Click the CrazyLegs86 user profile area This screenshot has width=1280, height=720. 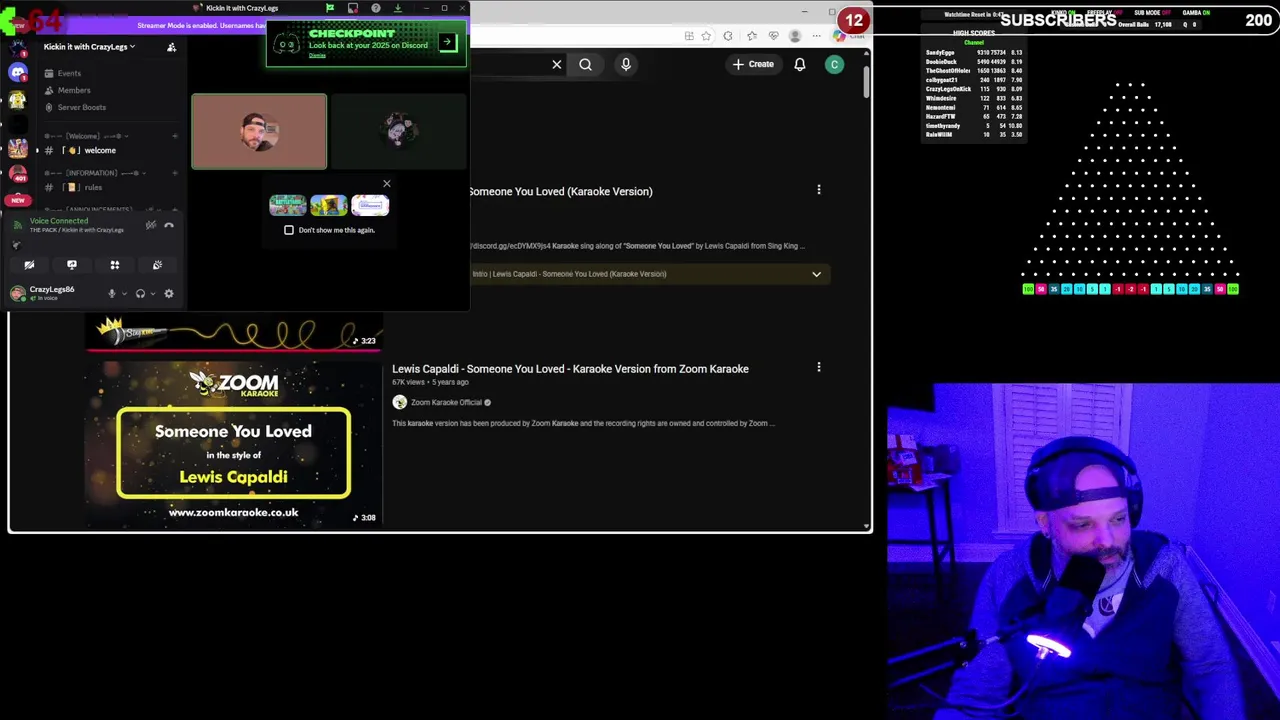tap(54, 293)
